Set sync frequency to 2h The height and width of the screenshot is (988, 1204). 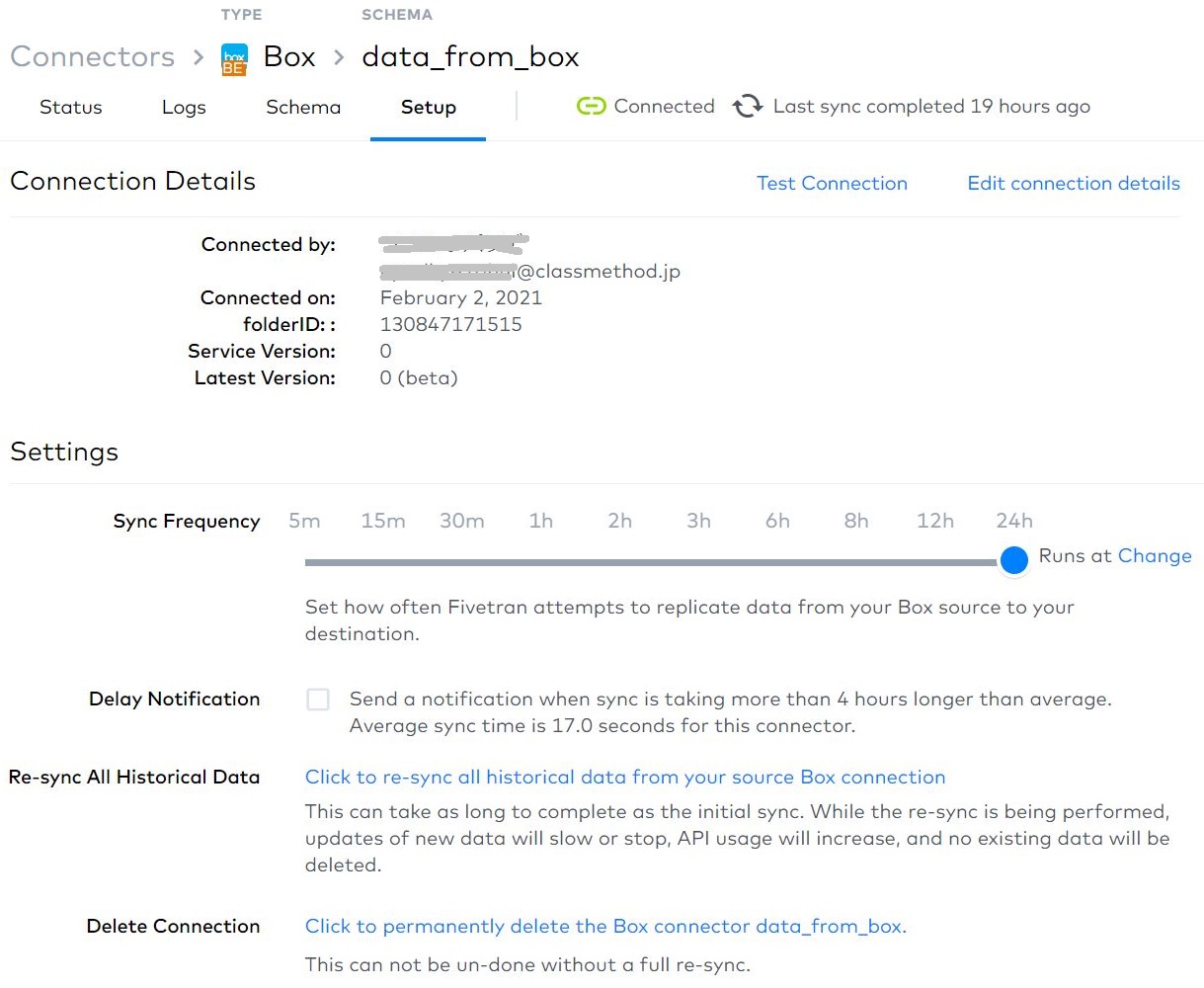(x=620, y=521)
